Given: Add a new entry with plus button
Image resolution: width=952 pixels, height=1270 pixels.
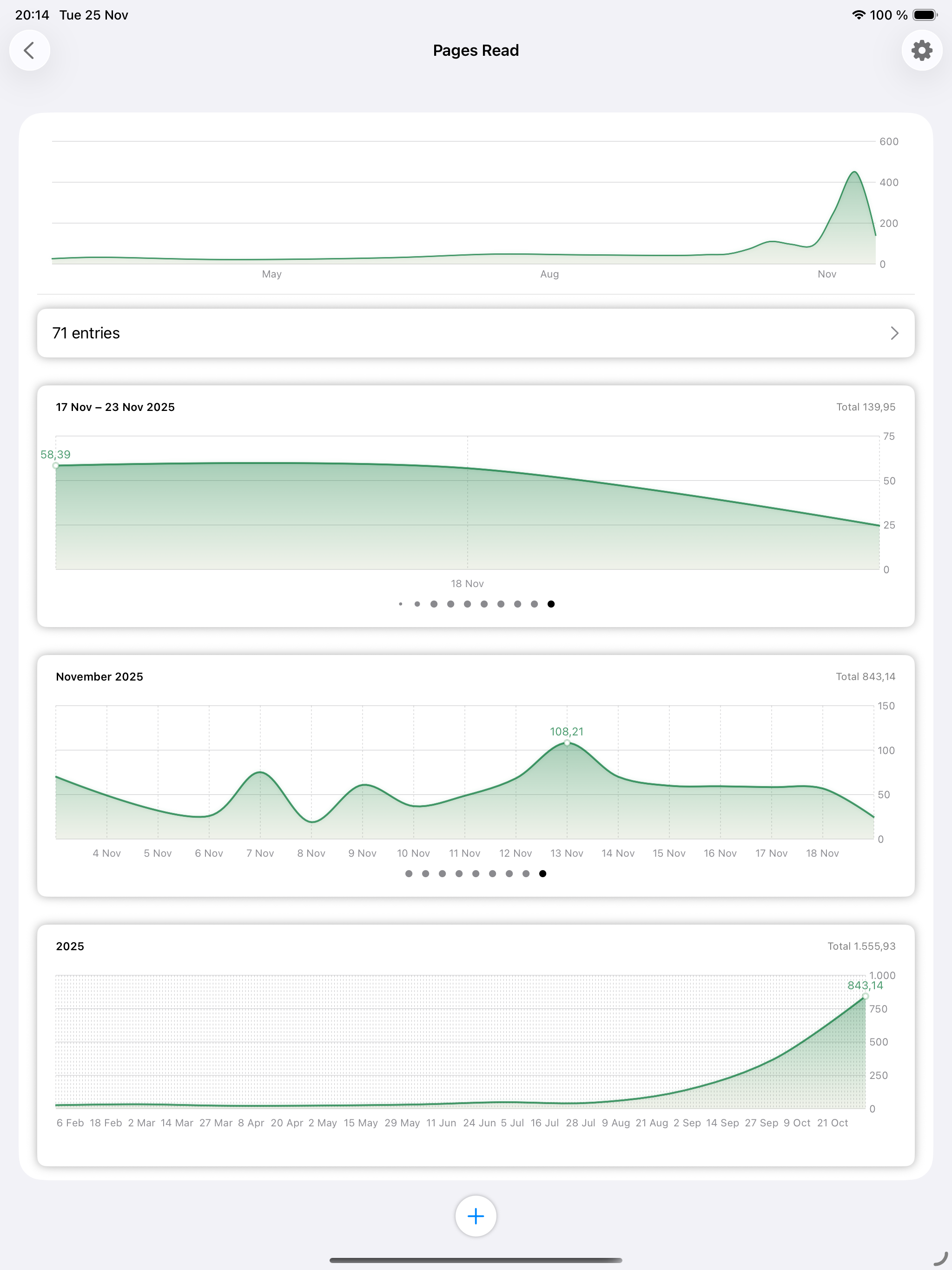Looking at the screenshot, I should (x=476, y=1216).
